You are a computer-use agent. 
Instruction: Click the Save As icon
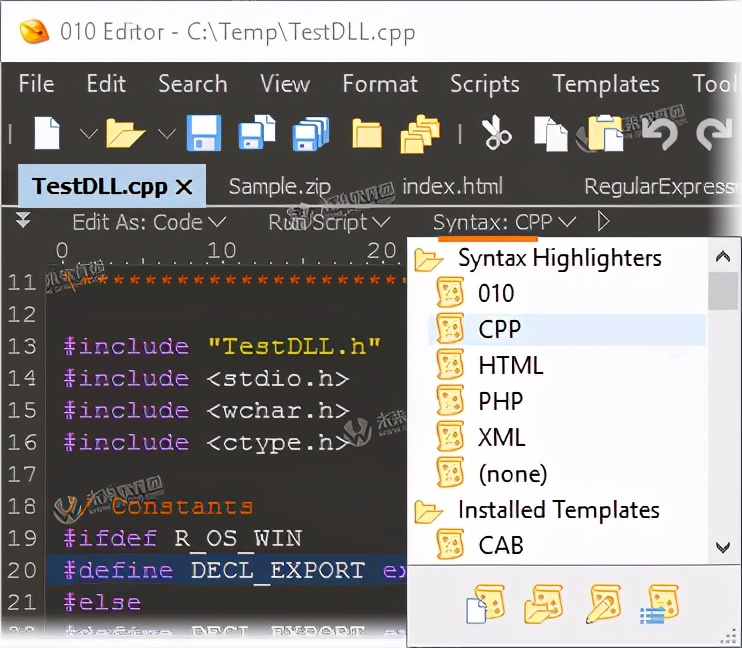256,132
